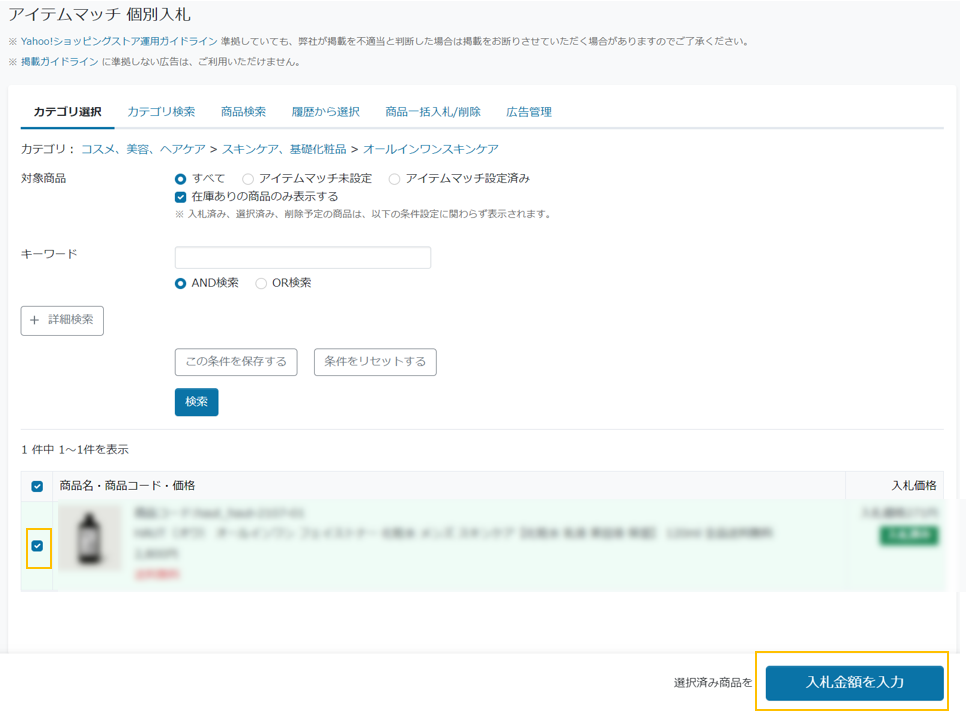Select AND検索 radio button

(x=181, y=283)
